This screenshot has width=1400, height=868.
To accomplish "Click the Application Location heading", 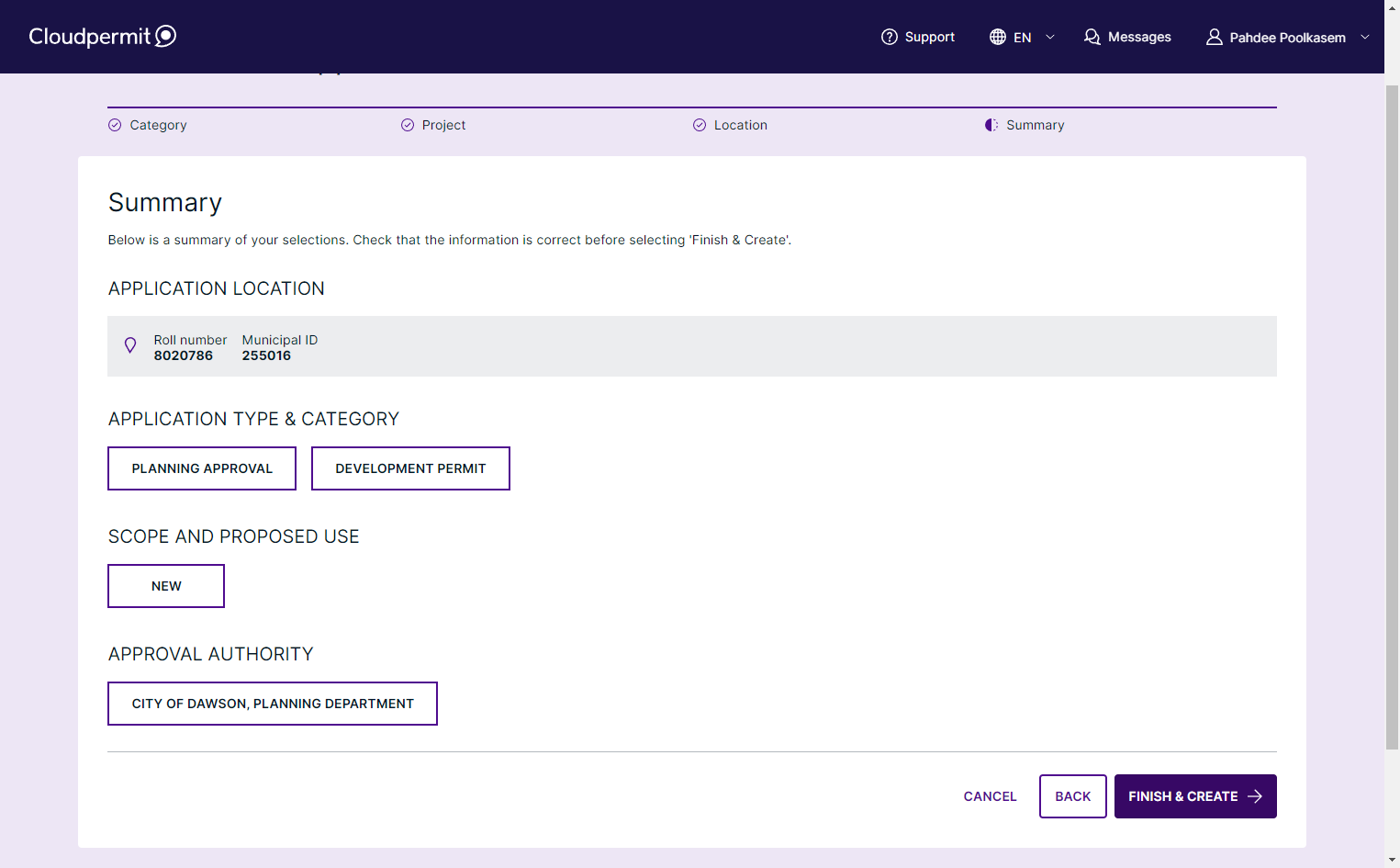I will pos(217,288).
